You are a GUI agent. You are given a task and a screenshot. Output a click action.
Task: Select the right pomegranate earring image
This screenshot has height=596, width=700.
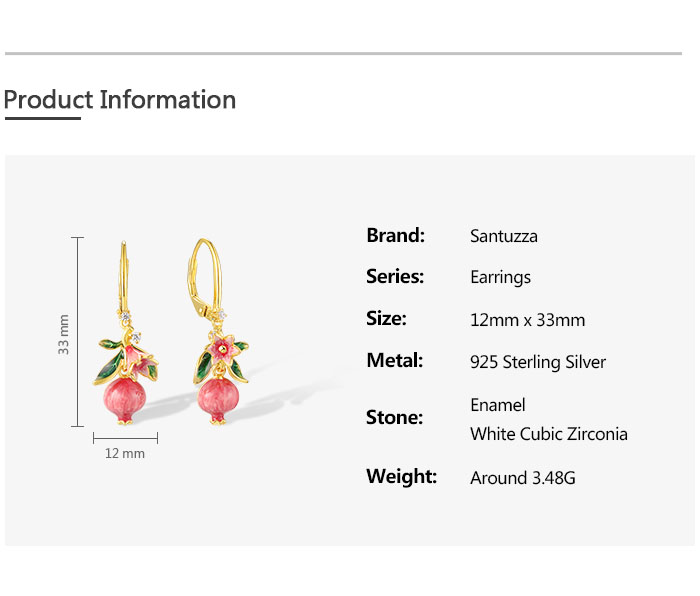point(218,331)
